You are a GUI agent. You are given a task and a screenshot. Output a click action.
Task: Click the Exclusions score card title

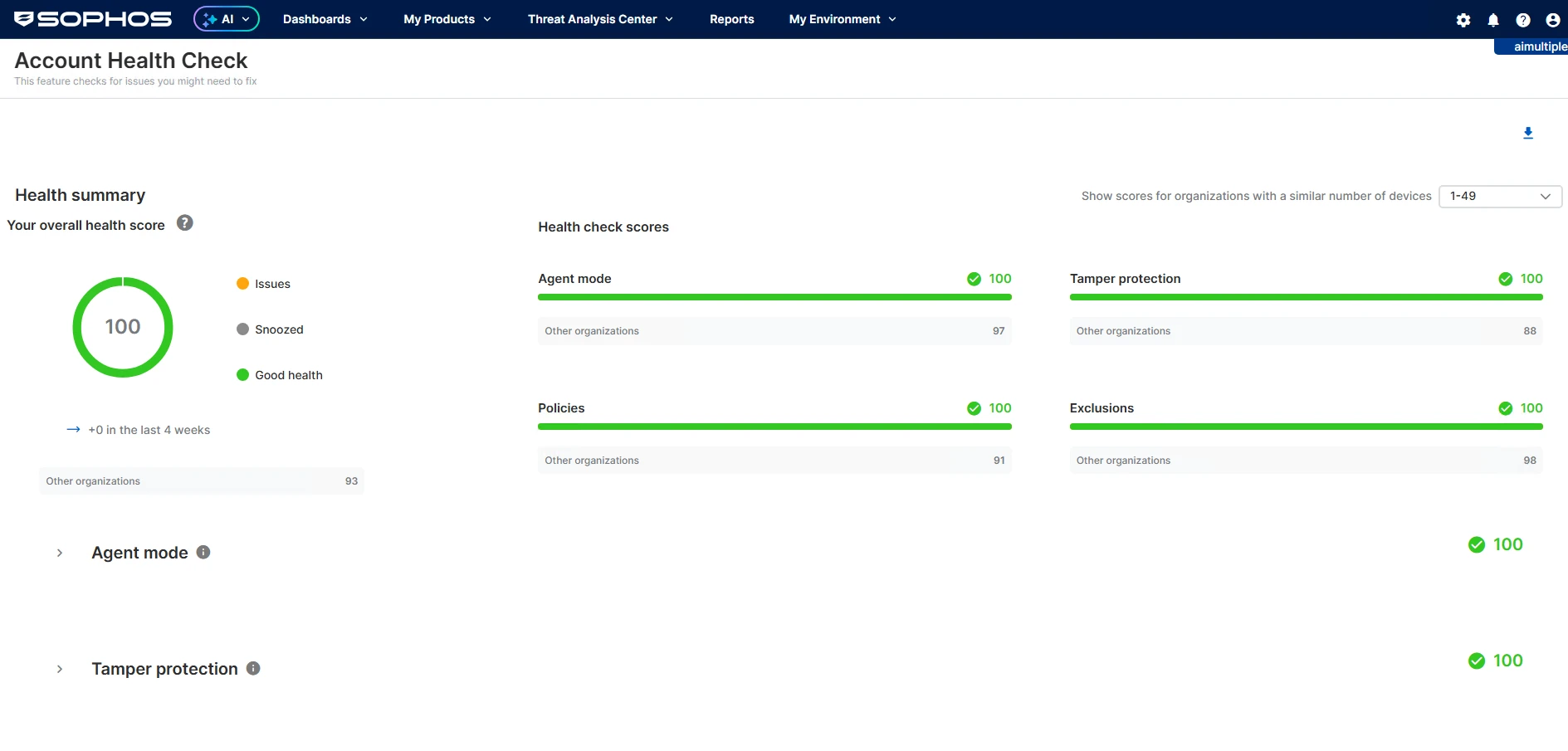[x=1102, y=408]
